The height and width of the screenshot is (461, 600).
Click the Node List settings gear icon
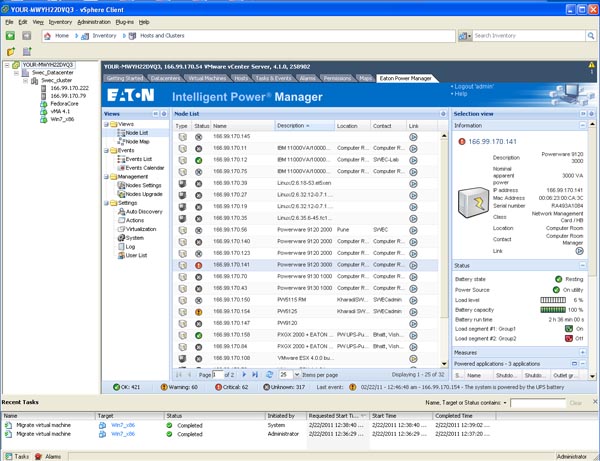pos(443,114)
